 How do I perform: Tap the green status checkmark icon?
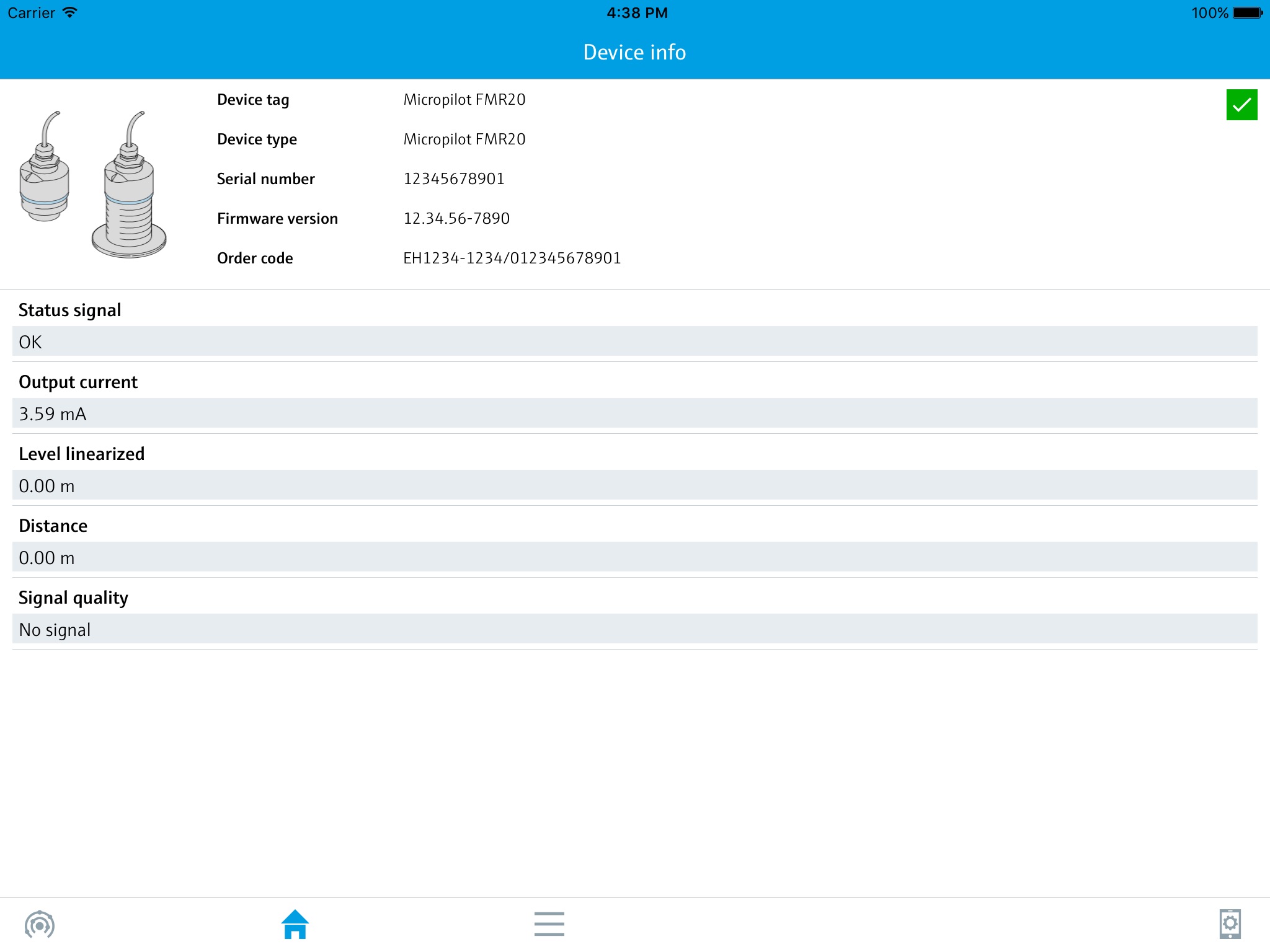coord(1241,105)
